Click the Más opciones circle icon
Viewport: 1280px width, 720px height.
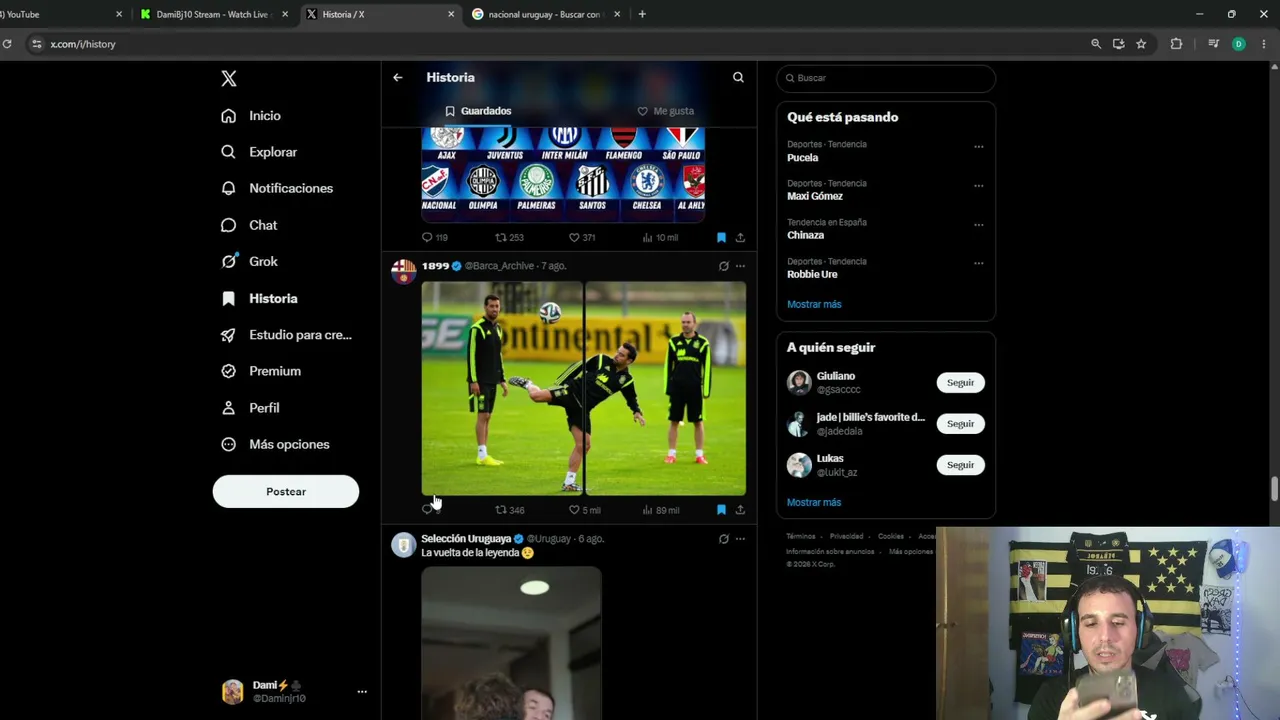(229, 444)
